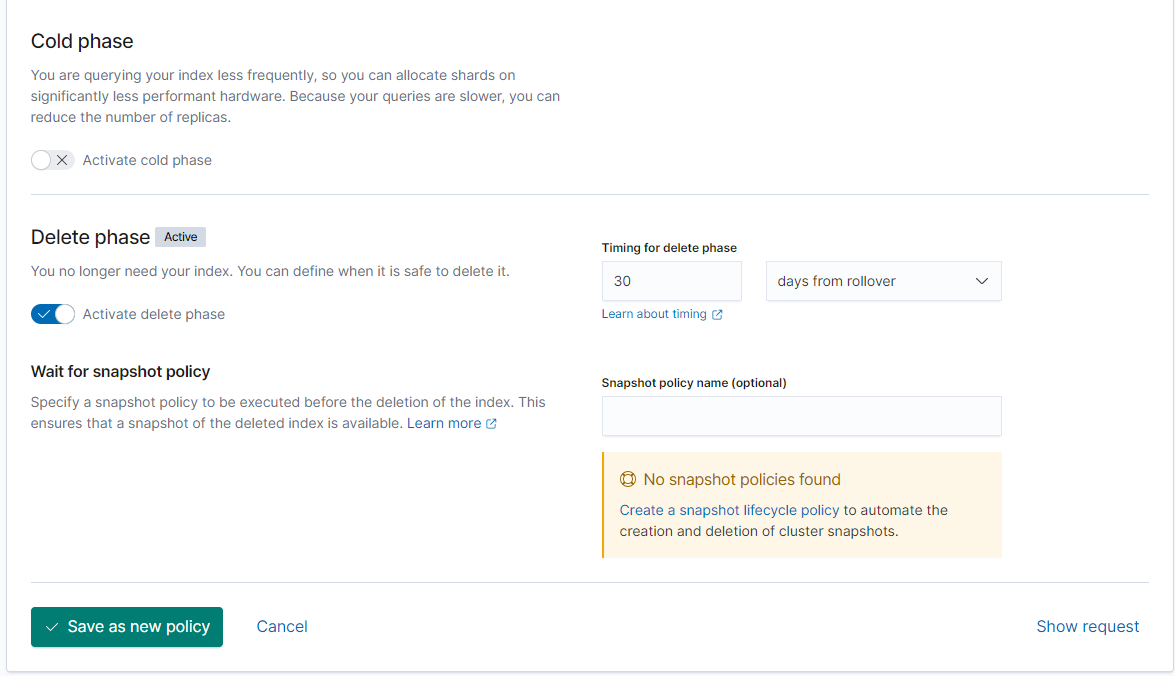Click the "Activate delete phase" label text

154,314
